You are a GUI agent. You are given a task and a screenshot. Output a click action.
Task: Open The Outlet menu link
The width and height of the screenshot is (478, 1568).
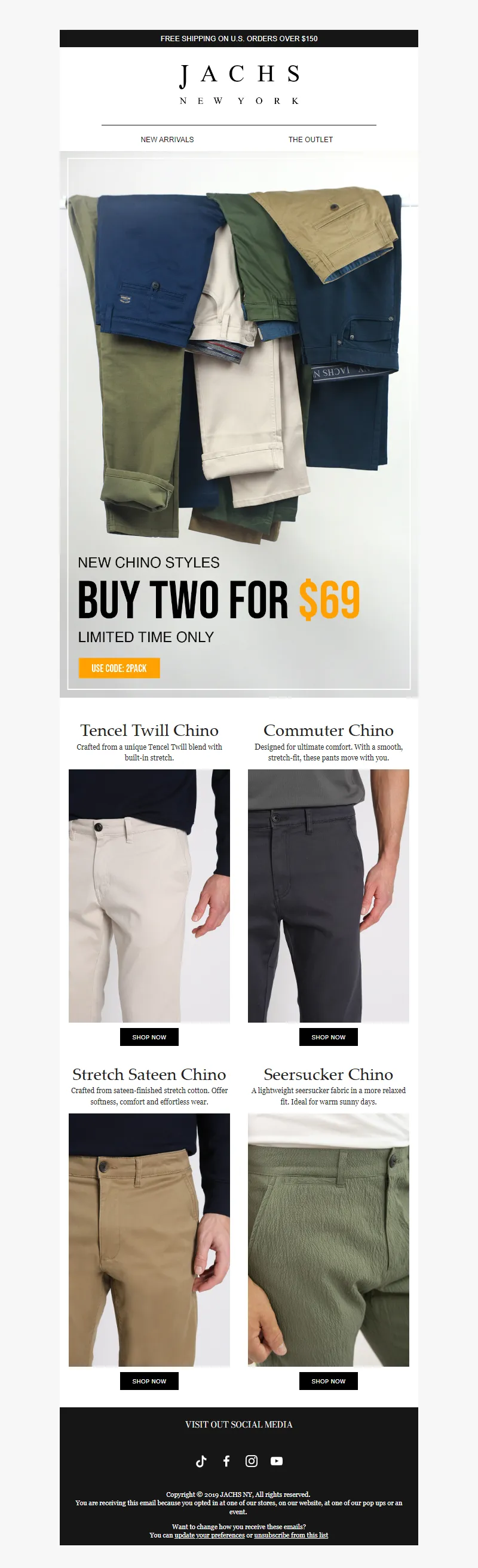click(x=311, y=139)
